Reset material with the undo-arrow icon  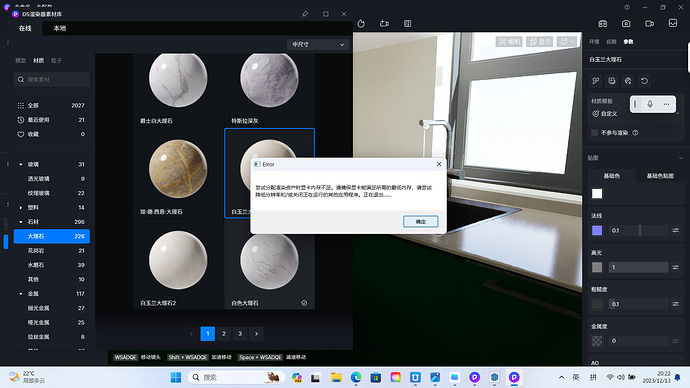point(644,81)
